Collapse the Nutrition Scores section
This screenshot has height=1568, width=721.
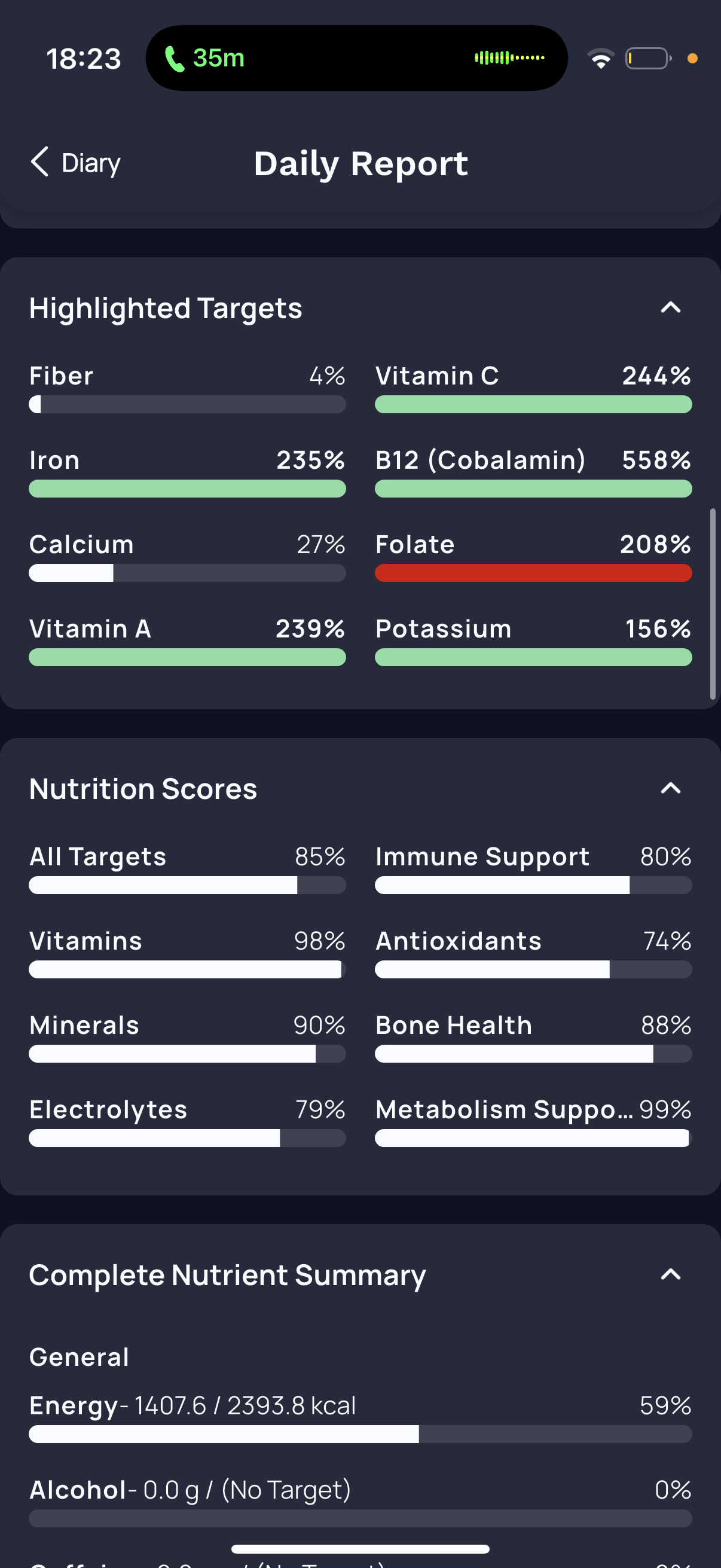coord(670,789)
